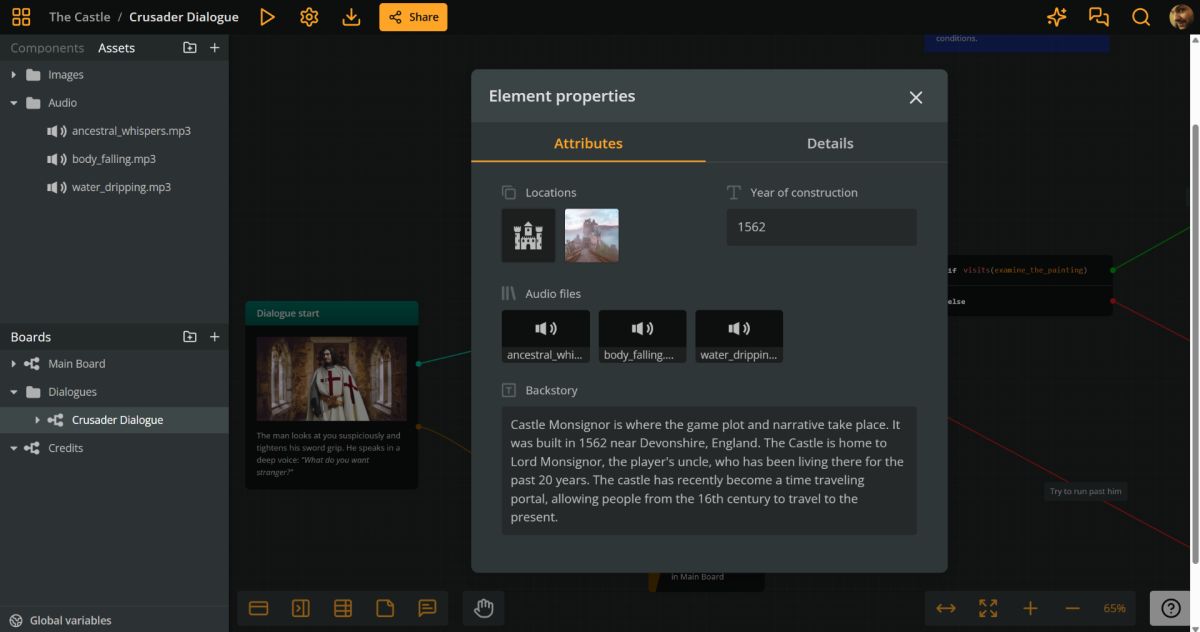1200x632 pixels.
Task: Click the plus icon to add asset
Action: 214,48
